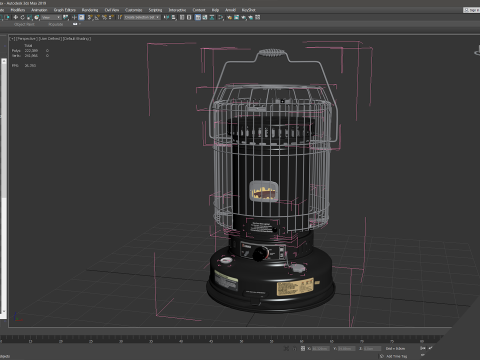480x360 pixels.
Task: Open Edit Named Selection Sets
Action: coord(120,17)
